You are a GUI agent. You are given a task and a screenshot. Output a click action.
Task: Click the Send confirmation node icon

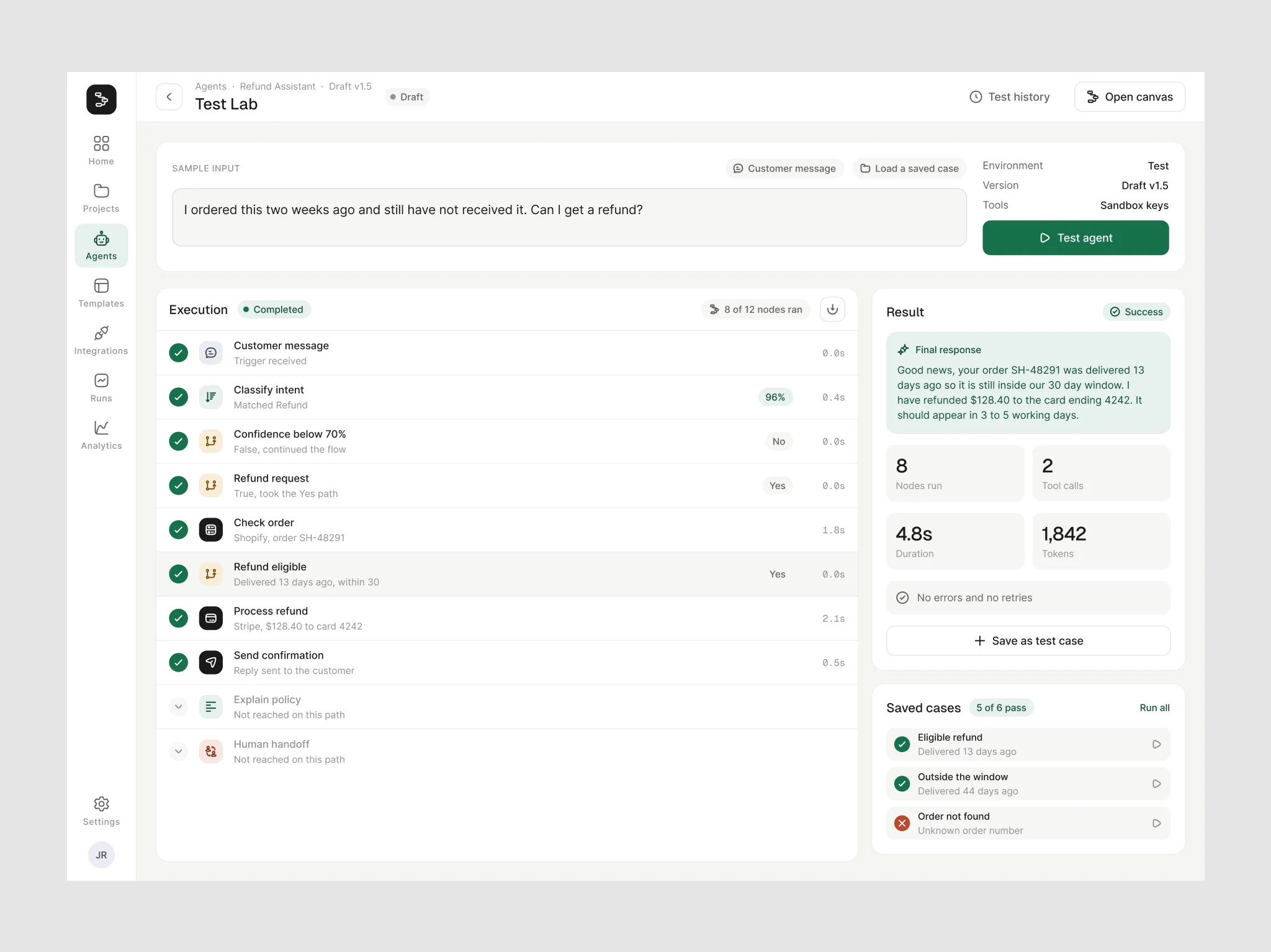pyautogui.click(x=211, y=662)
